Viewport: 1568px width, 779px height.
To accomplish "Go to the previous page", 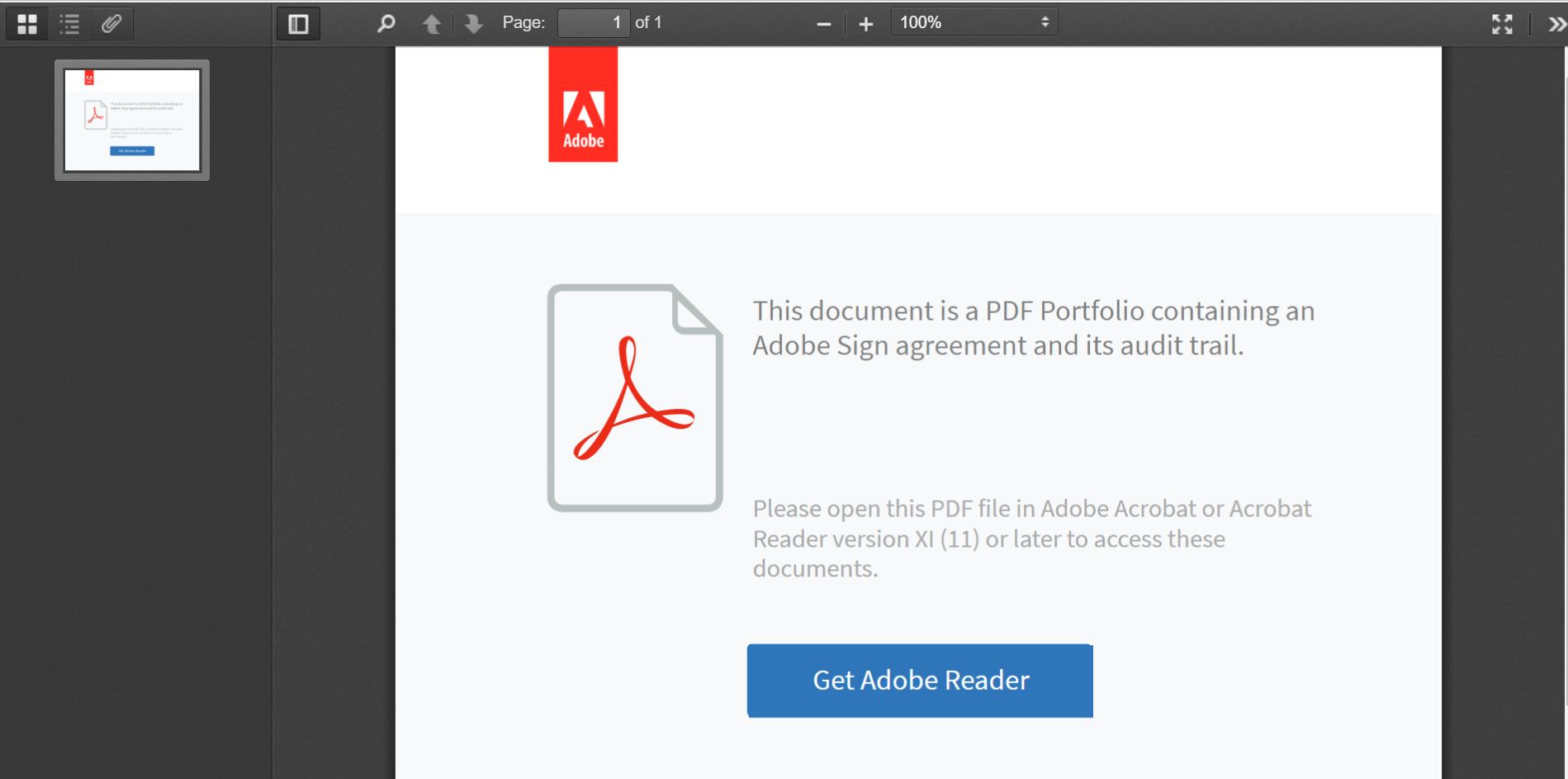I will click(432, 23).
